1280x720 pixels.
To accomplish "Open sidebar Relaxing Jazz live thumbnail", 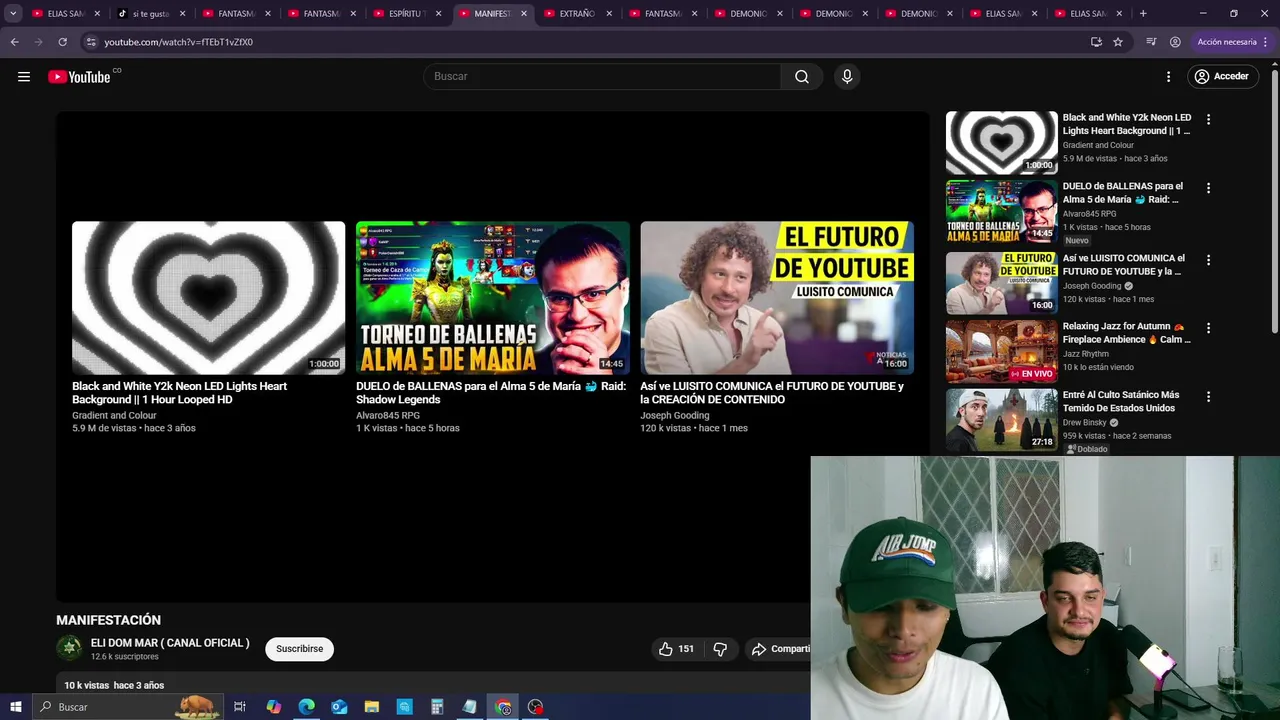I will coord(1001,351).
